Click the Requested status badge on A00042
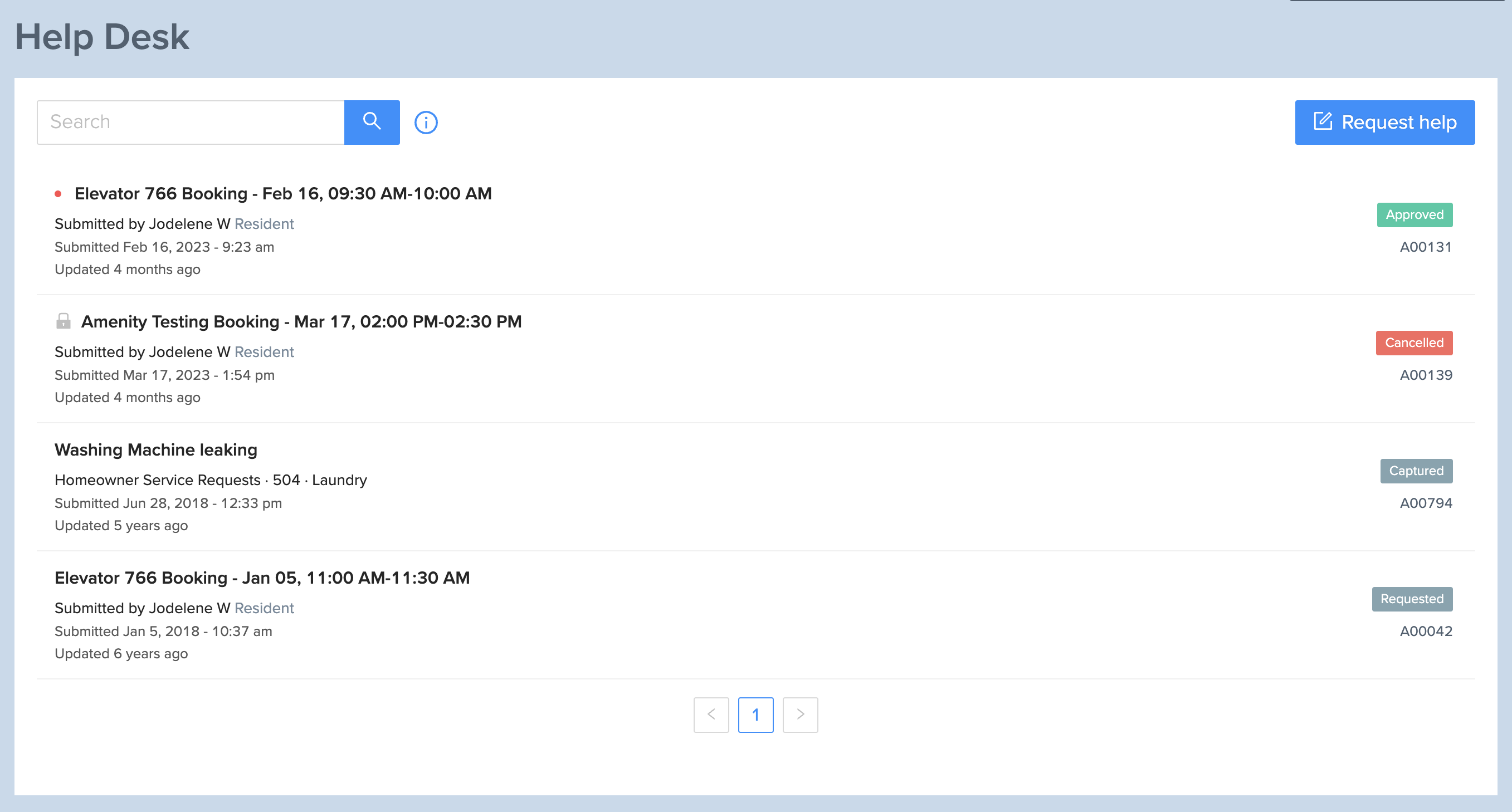This screenshot has width=1512, height=812. (x=1412, y=599)
